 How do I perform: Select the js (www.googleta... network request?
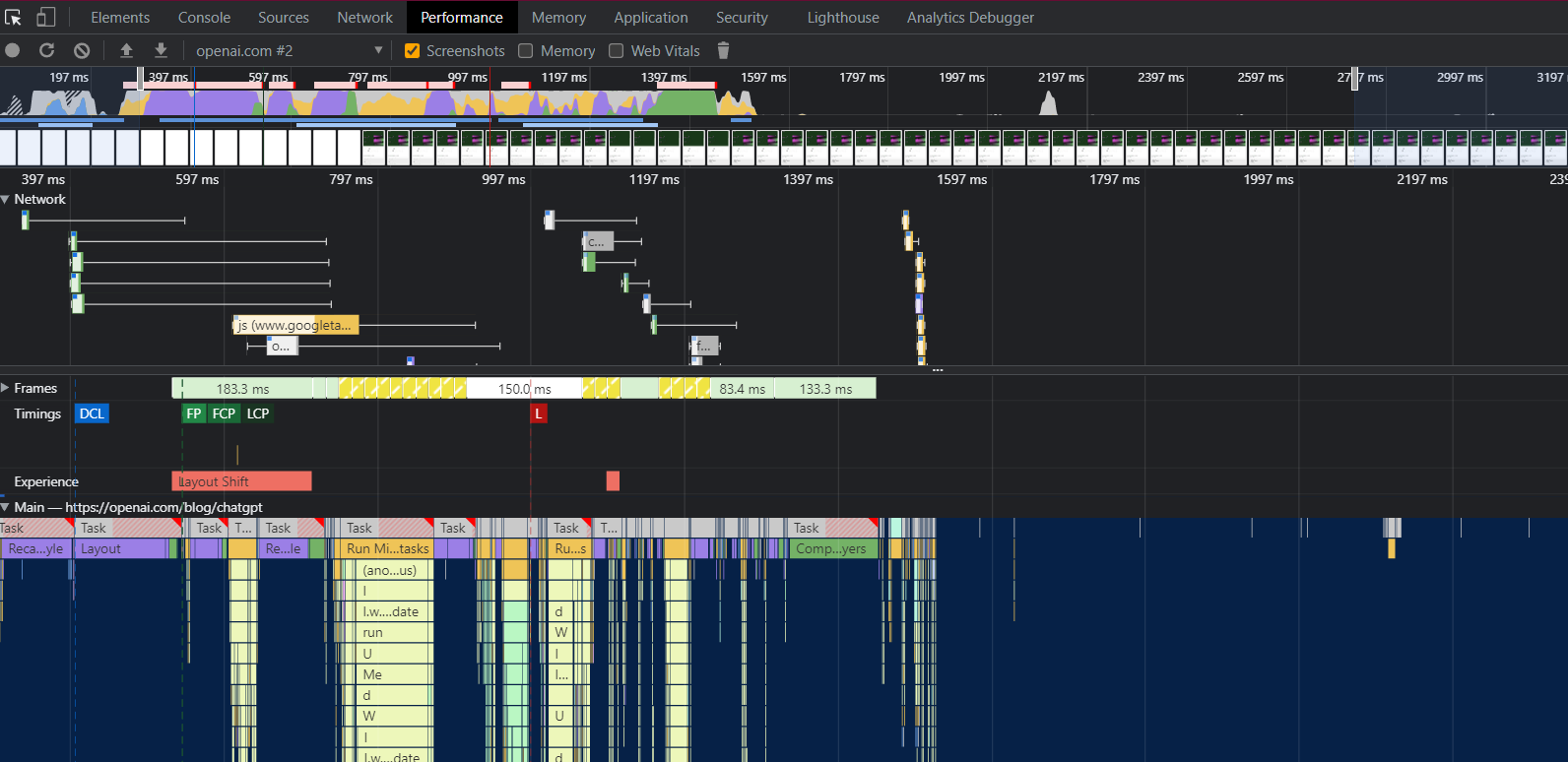295,325
